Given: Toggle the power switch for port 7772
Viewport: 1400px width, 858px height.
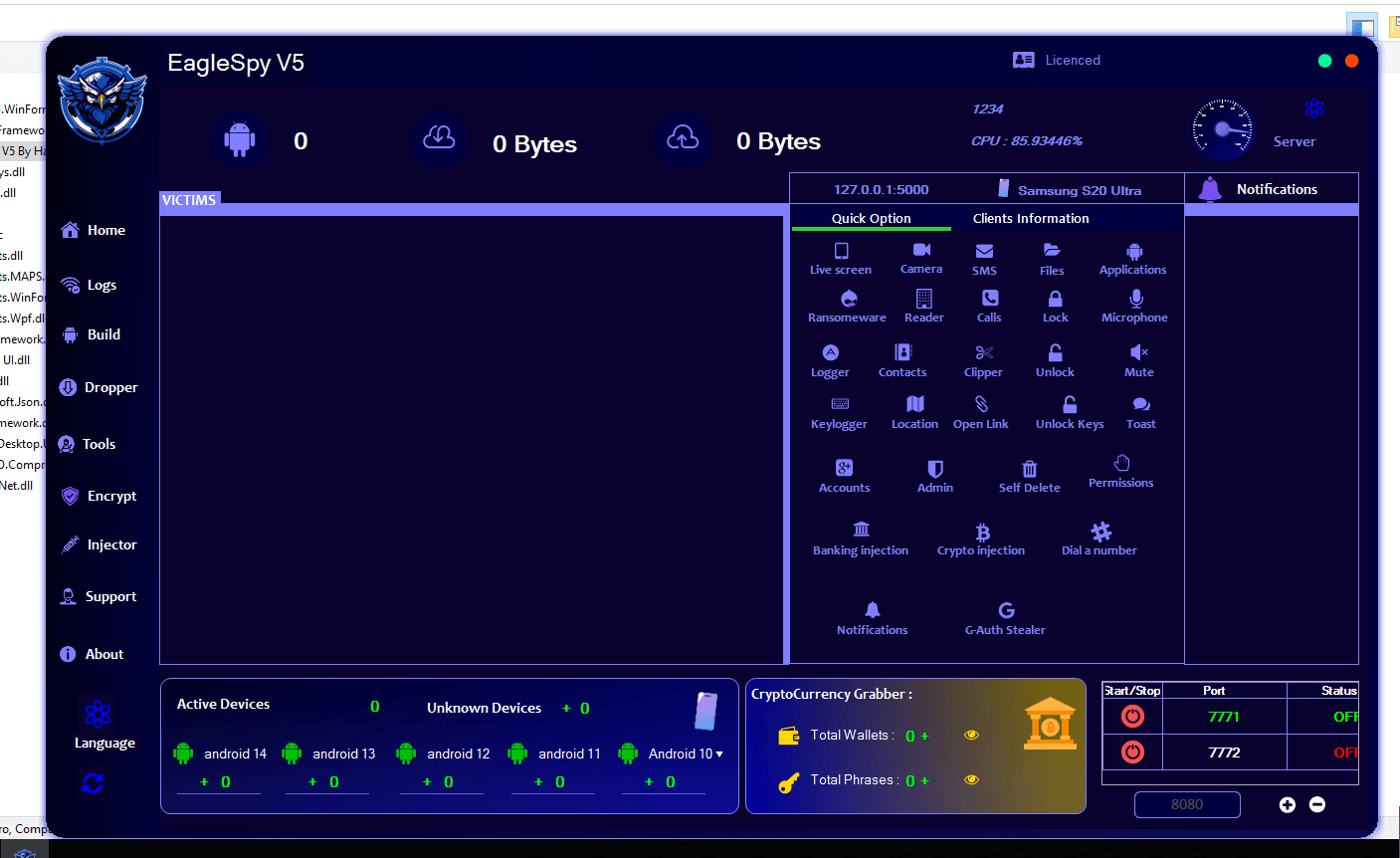Looking at the screenshot, I should click(1132, 751).
